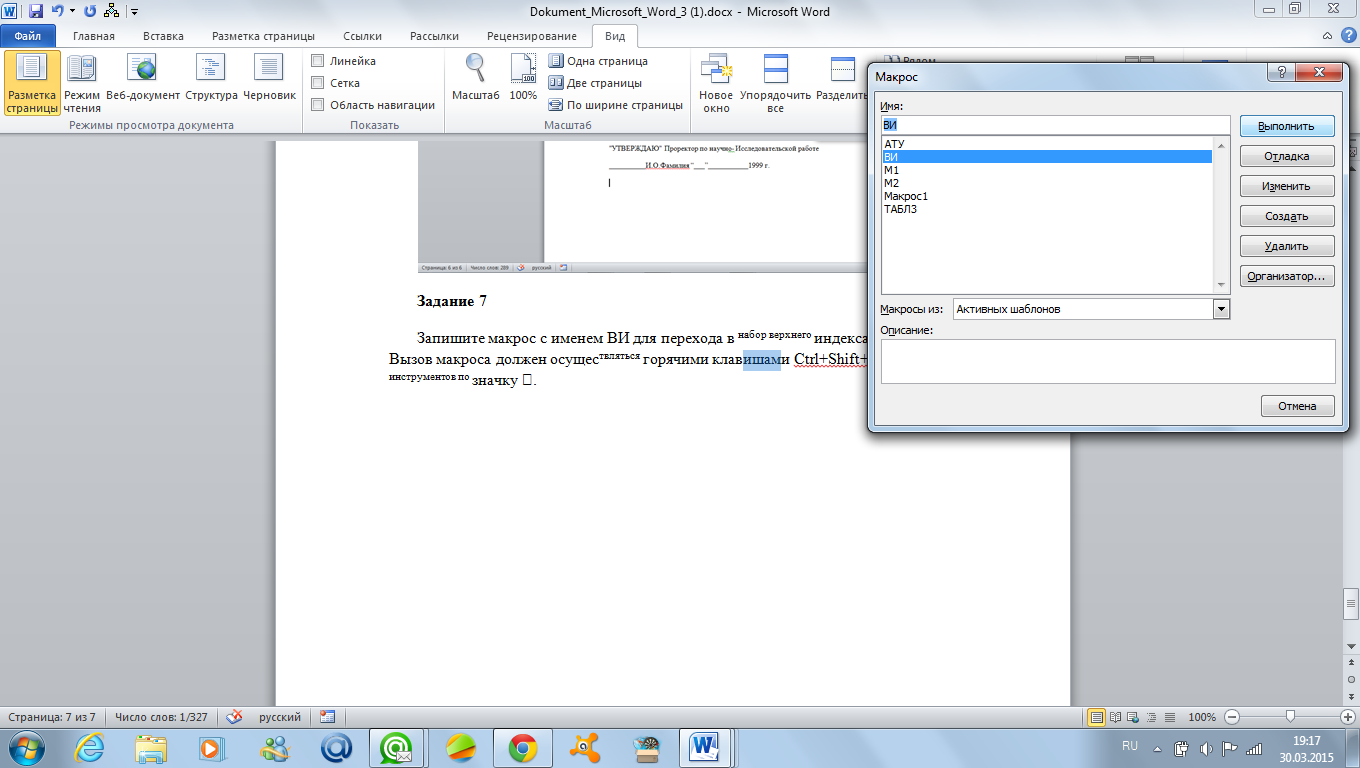The width and height of the screenshot is (1360, 768).
Task: Switch to the Home (Главная) tab
Action: pos(94,36)
